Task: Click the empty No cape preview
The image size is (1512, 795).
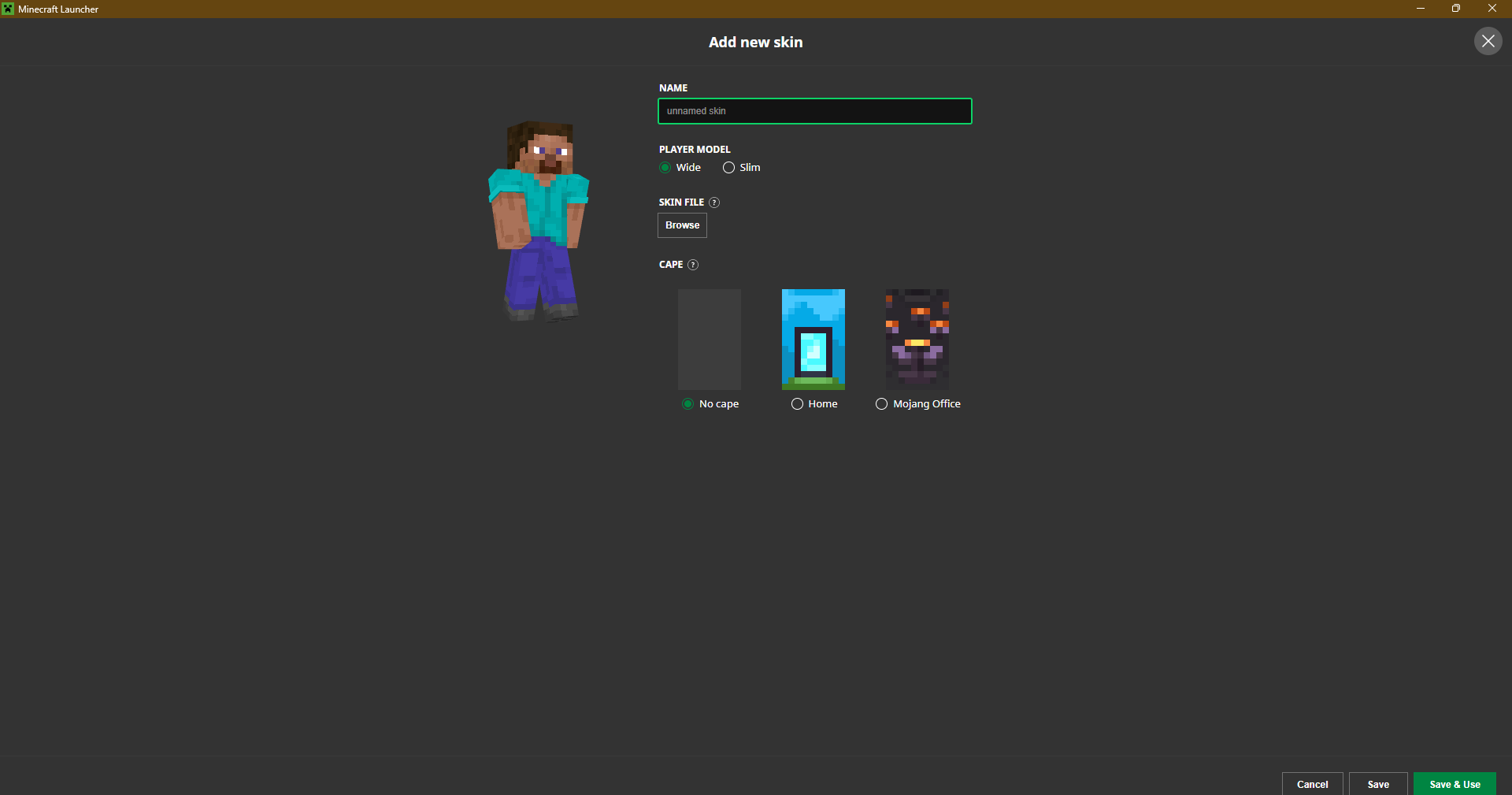Action: click(709, 339)
